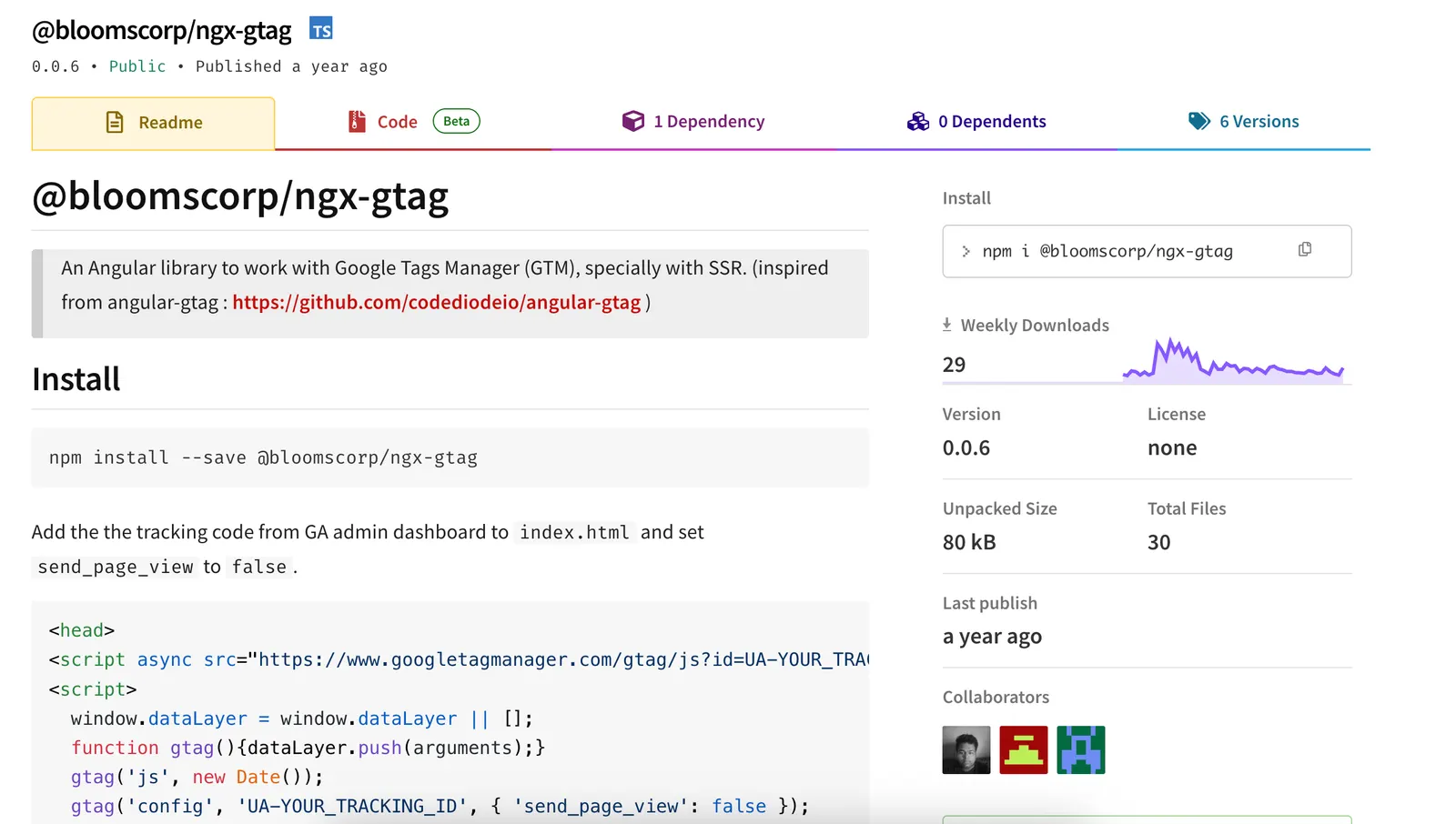Open the red pixel-art collaborator avatar
The width and height of the screenshot is (1456, 824).
point(1024,749)
